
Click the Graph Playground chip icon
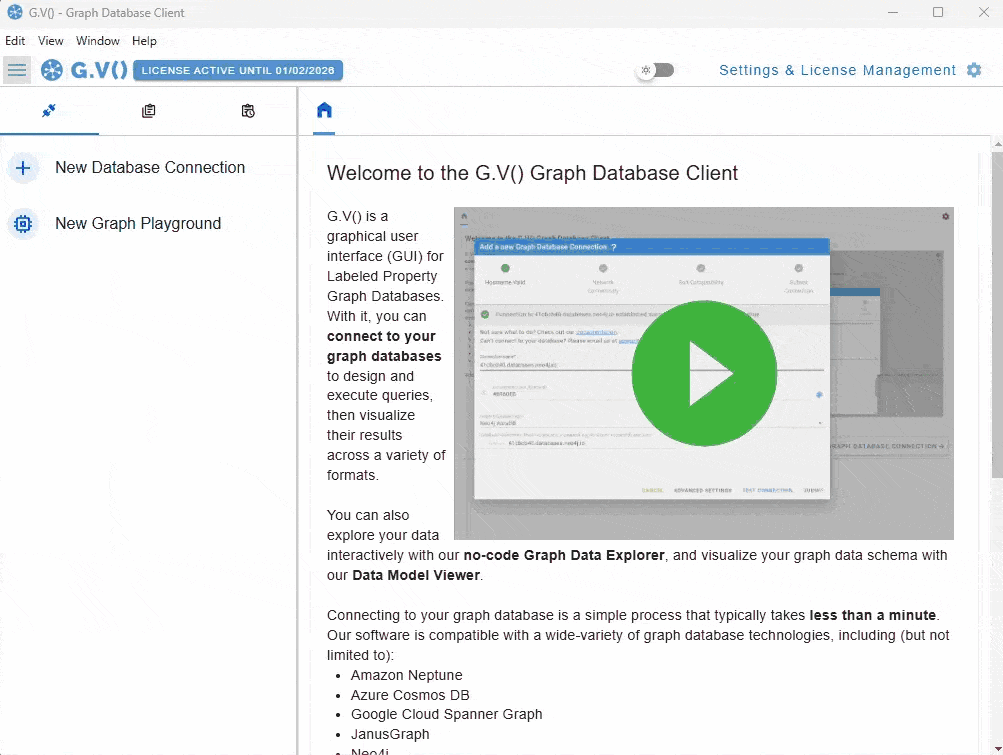[x=24, y=224]
